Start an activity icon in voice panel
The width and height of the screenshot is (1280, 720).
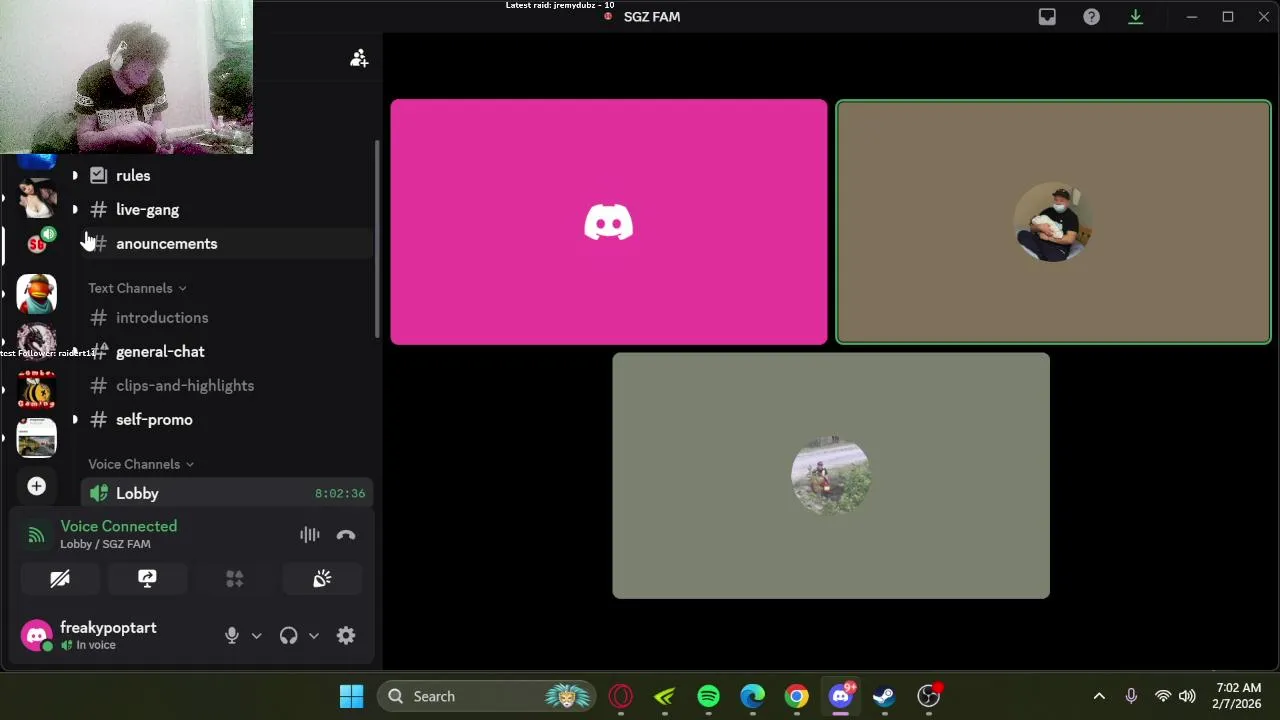[235, 579]
